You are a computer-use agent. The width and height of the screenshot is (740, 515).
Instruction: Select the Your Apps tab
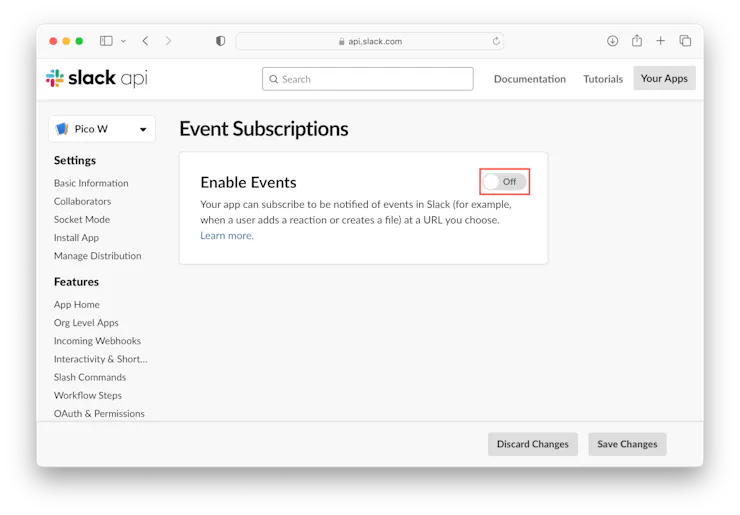coord(664,79)
